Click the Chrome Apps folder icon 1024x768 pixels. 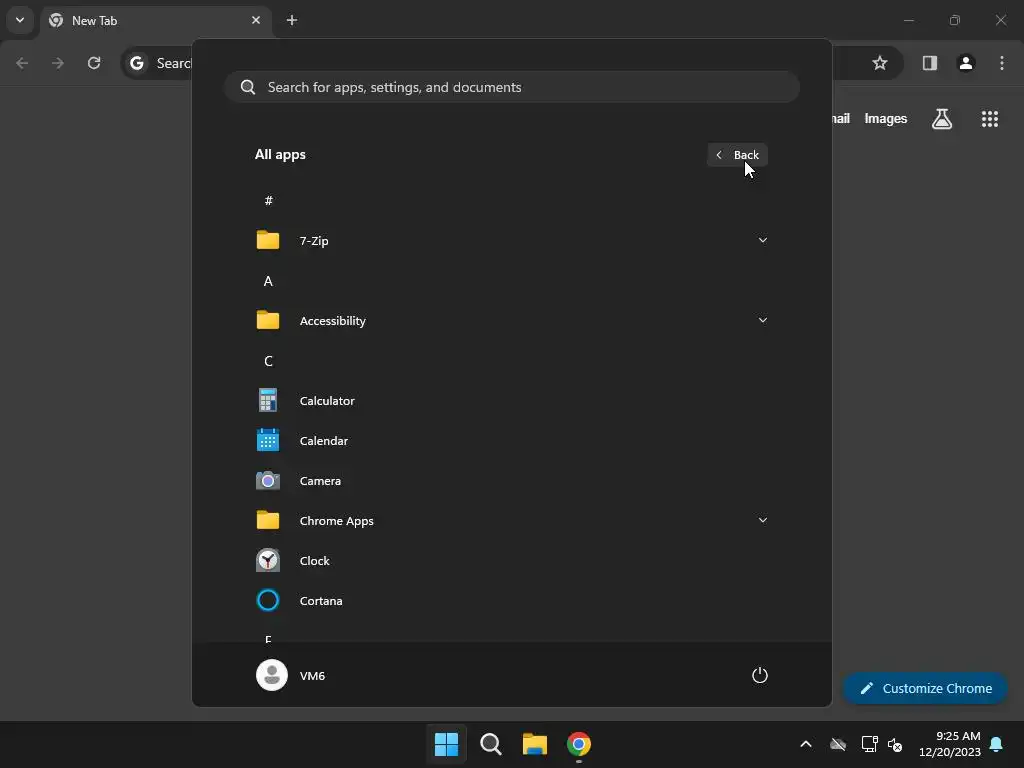tap(268, 520)
